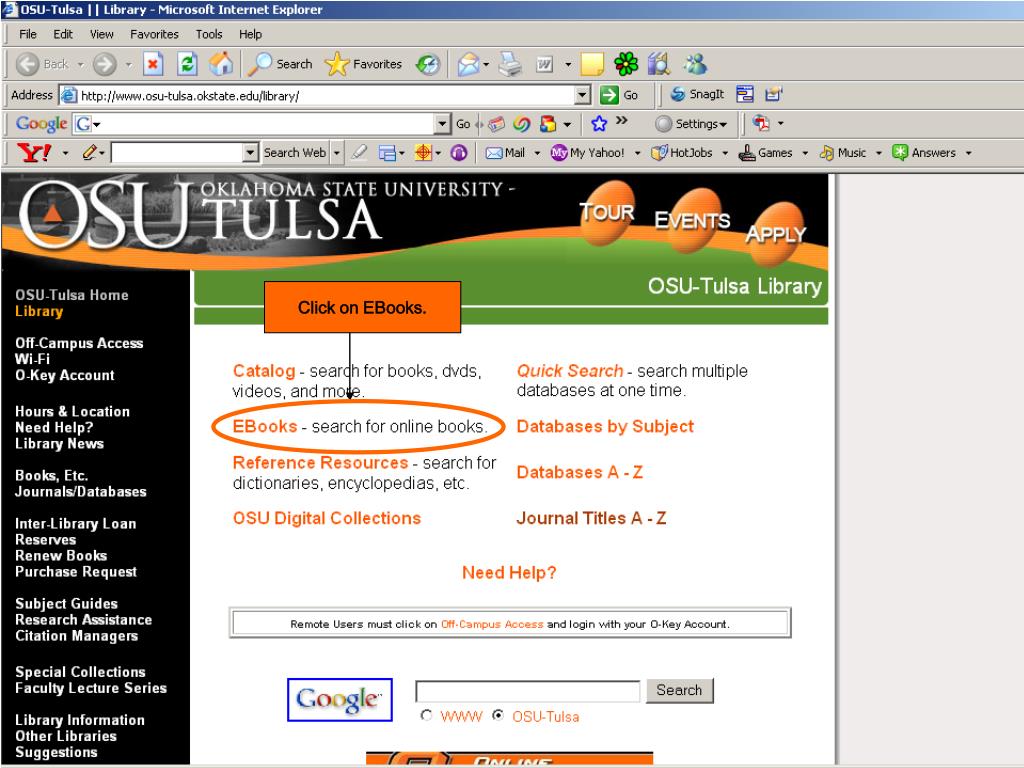1024x768 pixels.
Task: Click the Google toolbar swirl icon
Action: (521, 123)
